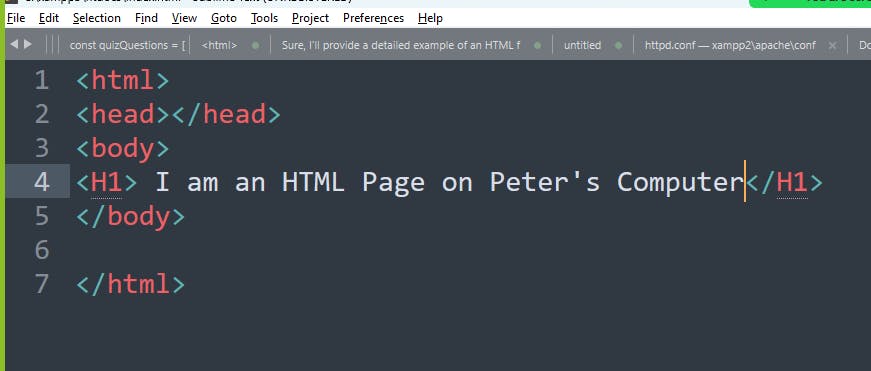The height and width of the screenshot is (371, 871).
Task: Click unsaved dot on the untitled tab
Action: (x=618, y=46)
